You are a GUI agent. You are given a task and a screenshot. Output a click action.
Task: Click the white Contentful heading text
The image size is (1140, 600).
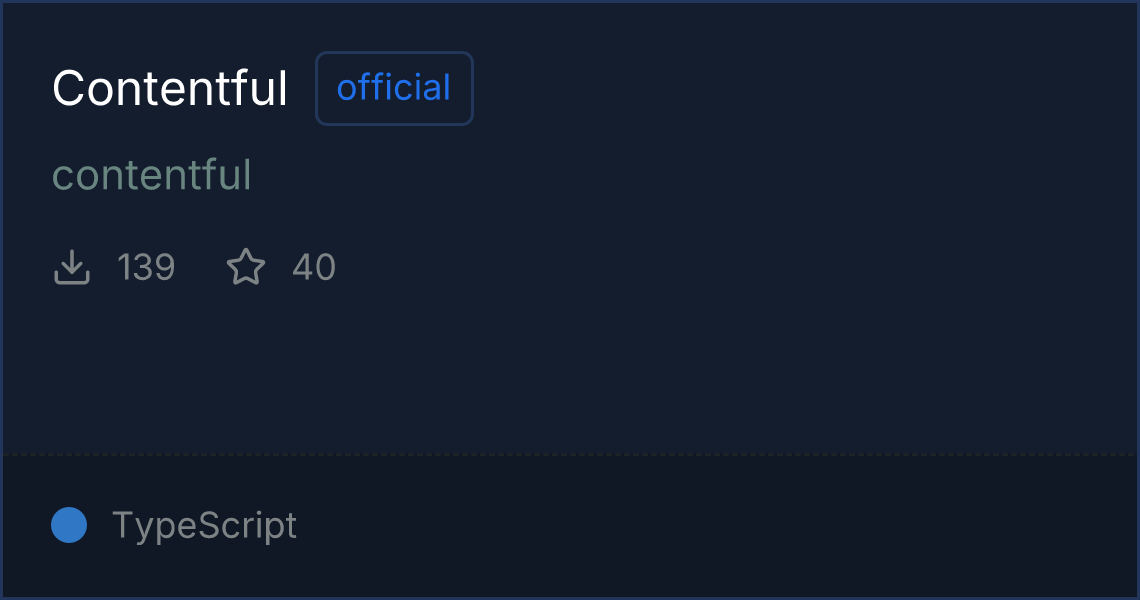click(170, 88)
